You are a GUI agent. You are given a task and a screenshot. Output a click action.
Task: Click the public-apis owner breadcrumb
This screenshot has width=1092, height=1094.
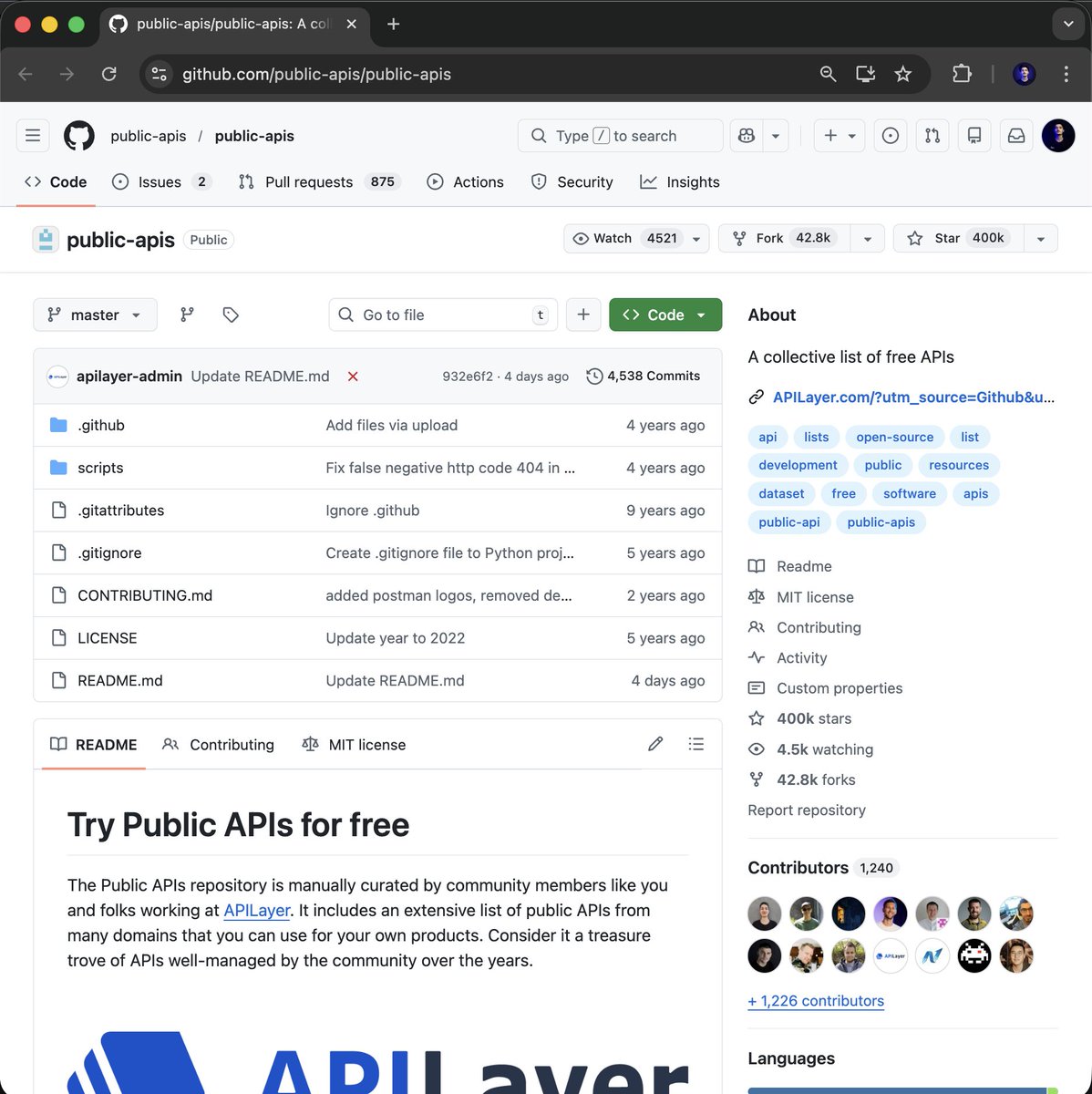pos(149,136)
